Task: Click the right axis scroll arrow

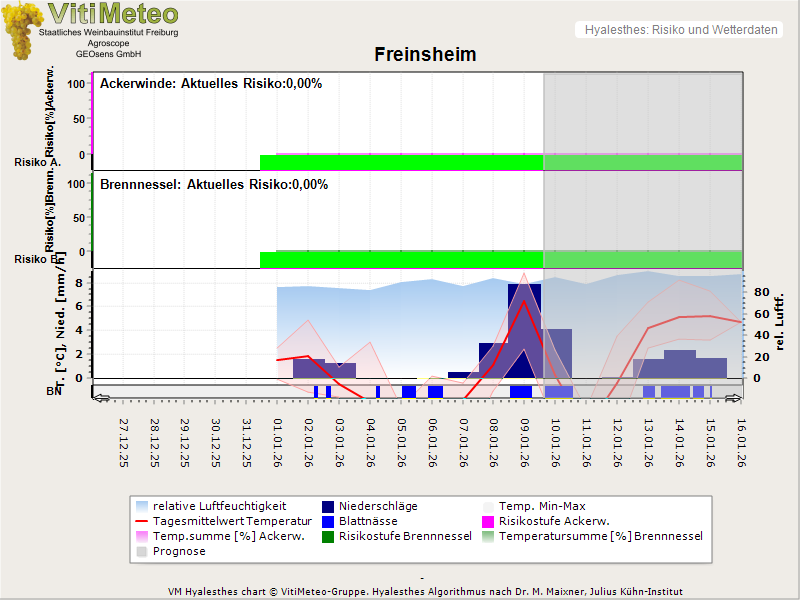Action: pyautogui.click(x=735, y=398)
